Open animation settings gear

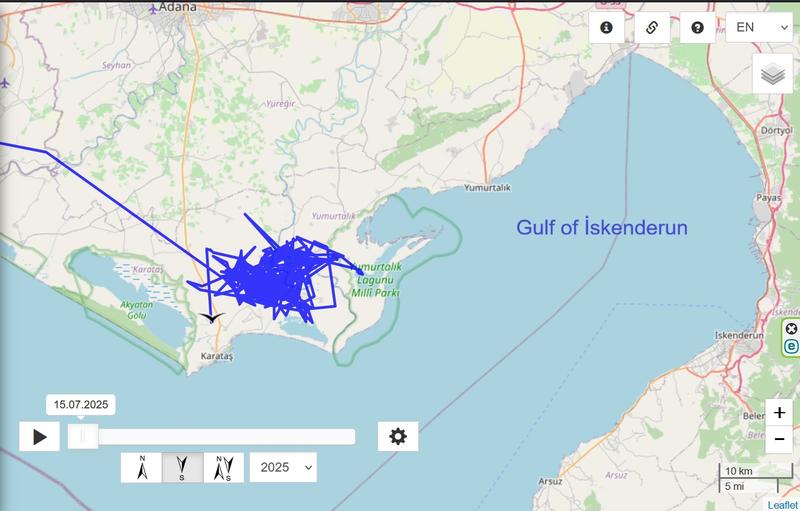pyautogui.click(x=398, y=437)
